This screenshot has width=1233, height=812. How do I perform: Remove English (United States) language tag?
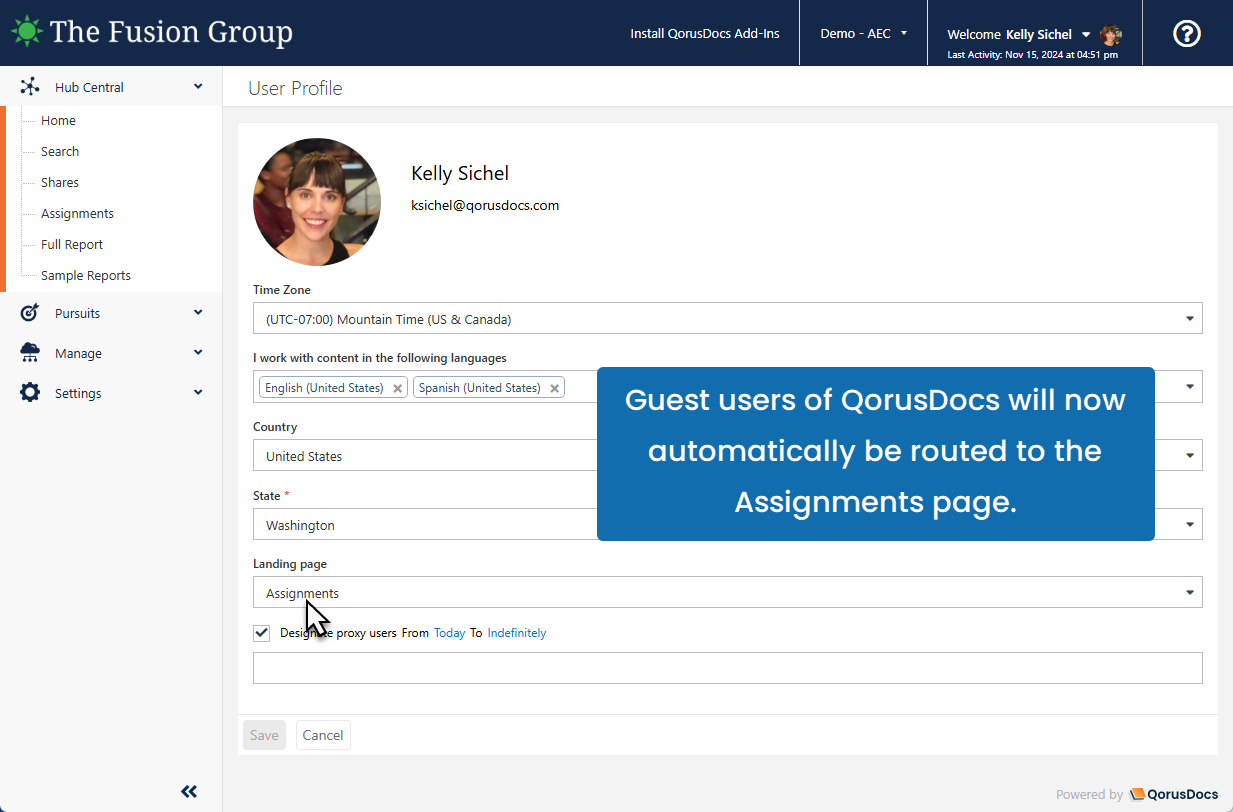(397, 388)
